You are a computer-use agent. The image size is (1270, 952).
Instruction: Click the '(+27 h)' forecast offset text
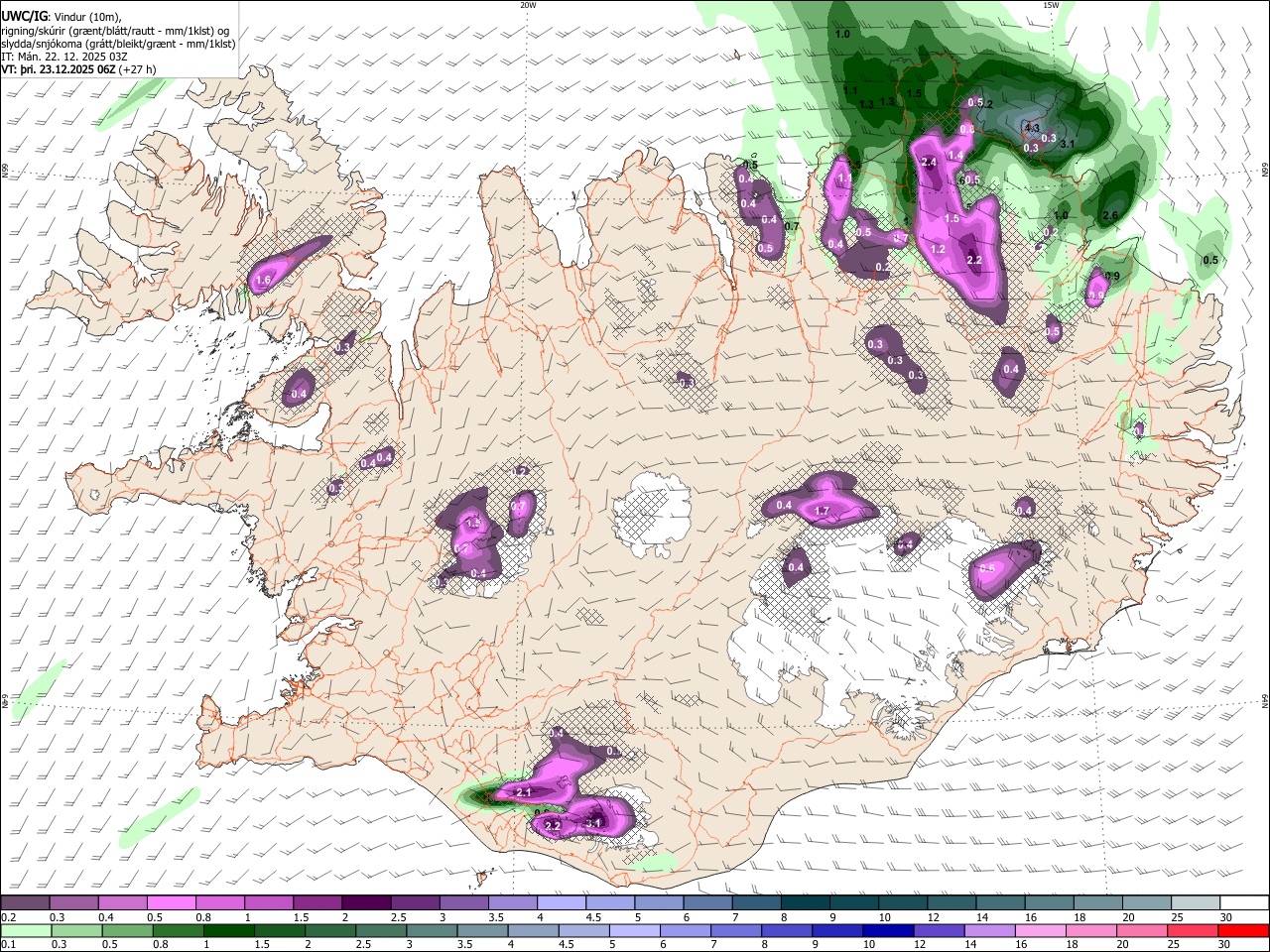(137, 70)
